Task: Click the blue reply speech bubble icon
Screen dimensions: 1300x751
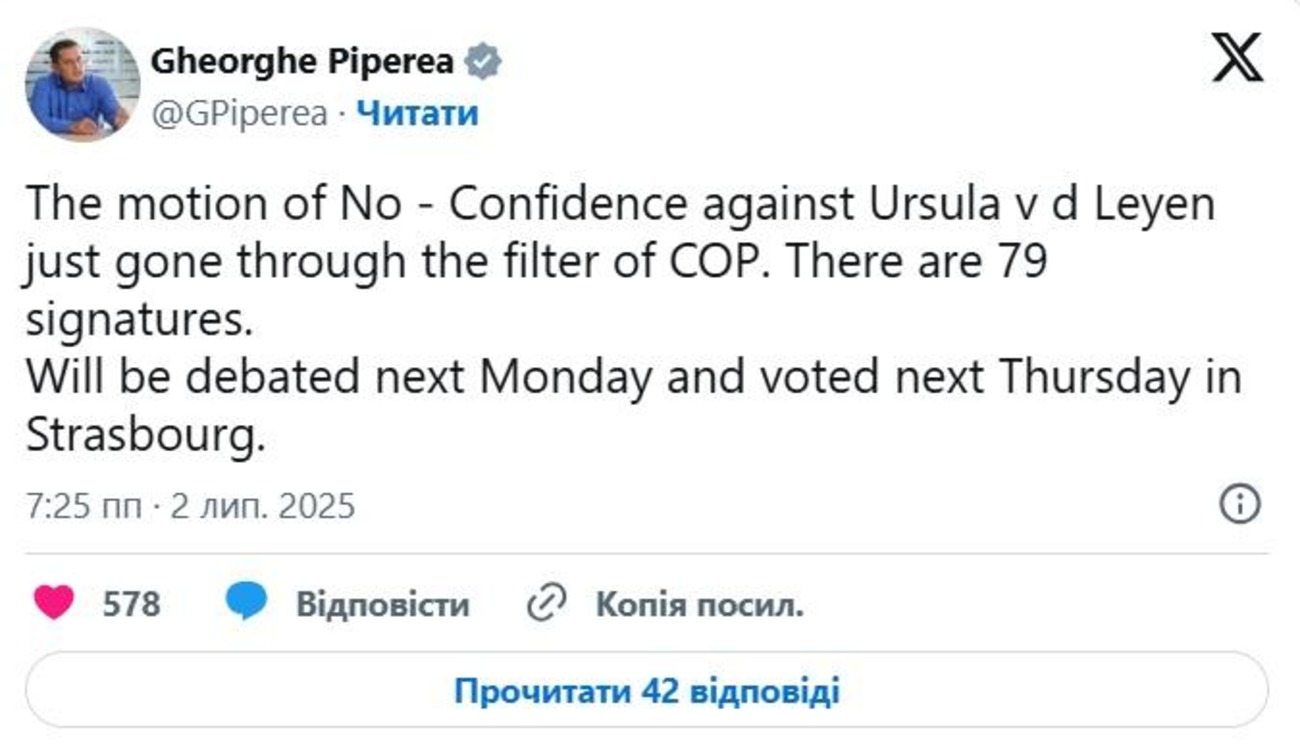Action: pos(246,604)
